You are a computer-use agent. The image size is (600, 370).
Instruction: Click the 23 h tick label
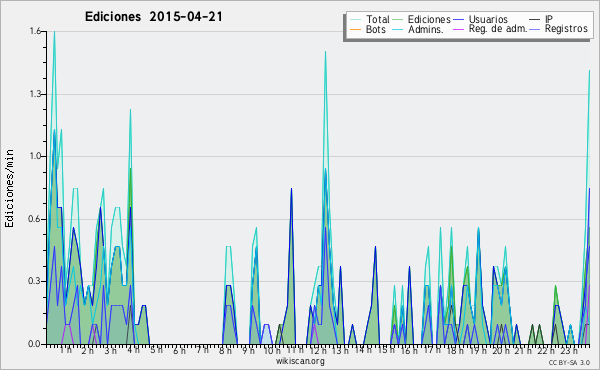569,350
